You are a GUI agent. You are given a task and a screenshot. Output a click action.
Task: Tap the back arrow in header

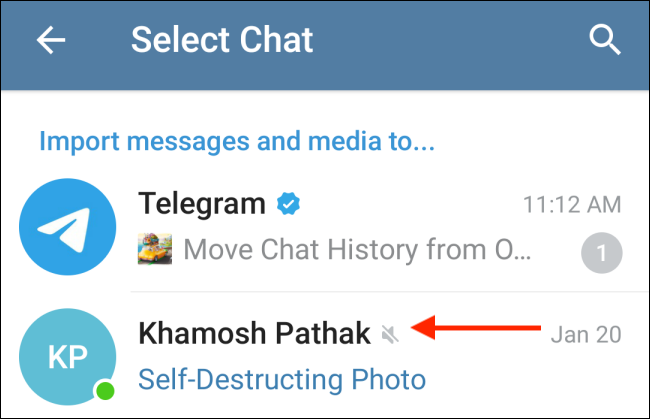51,41
